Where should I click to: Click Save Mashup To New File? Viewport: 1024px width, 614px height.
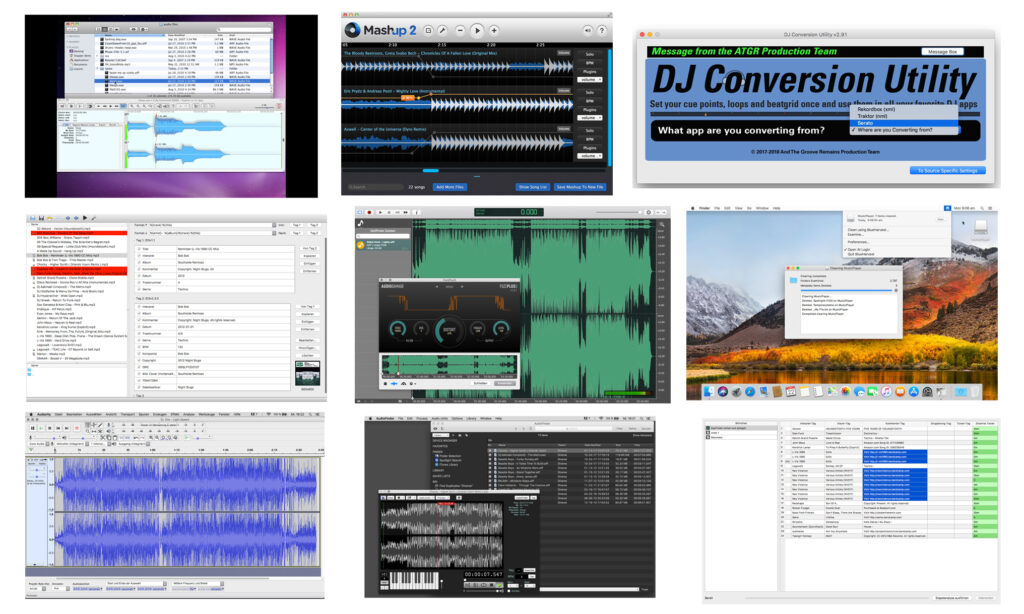(x=580, y=187)
